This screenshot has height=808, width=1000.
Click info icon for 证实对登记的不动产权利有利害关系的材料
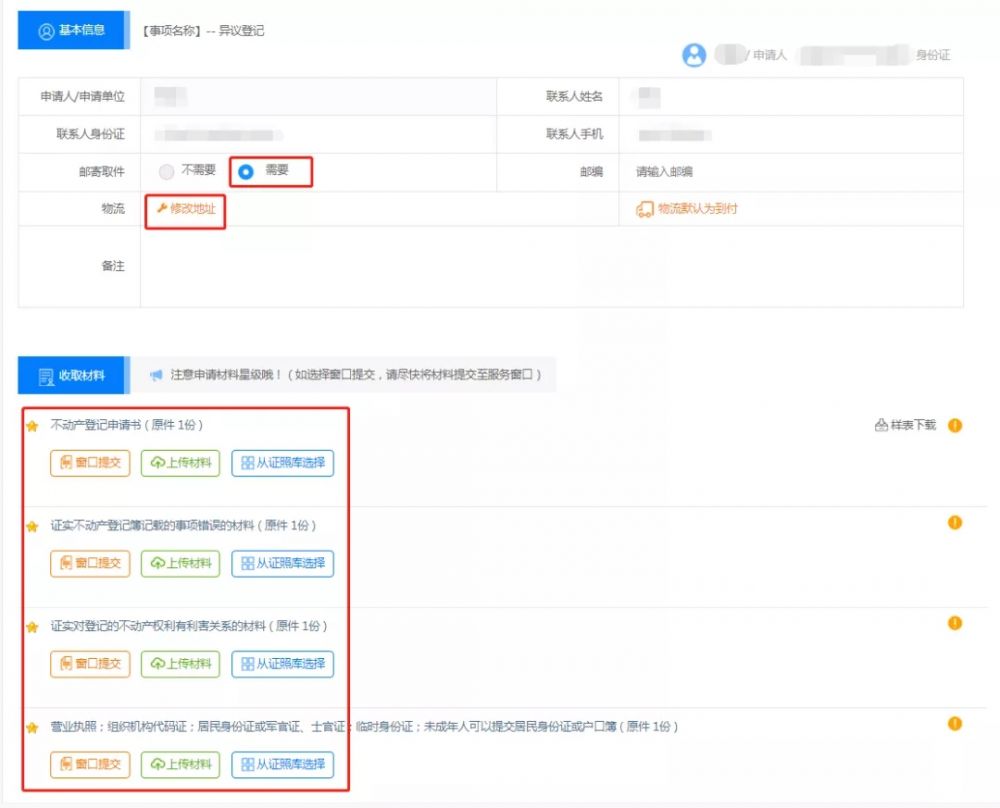(955, 623)
